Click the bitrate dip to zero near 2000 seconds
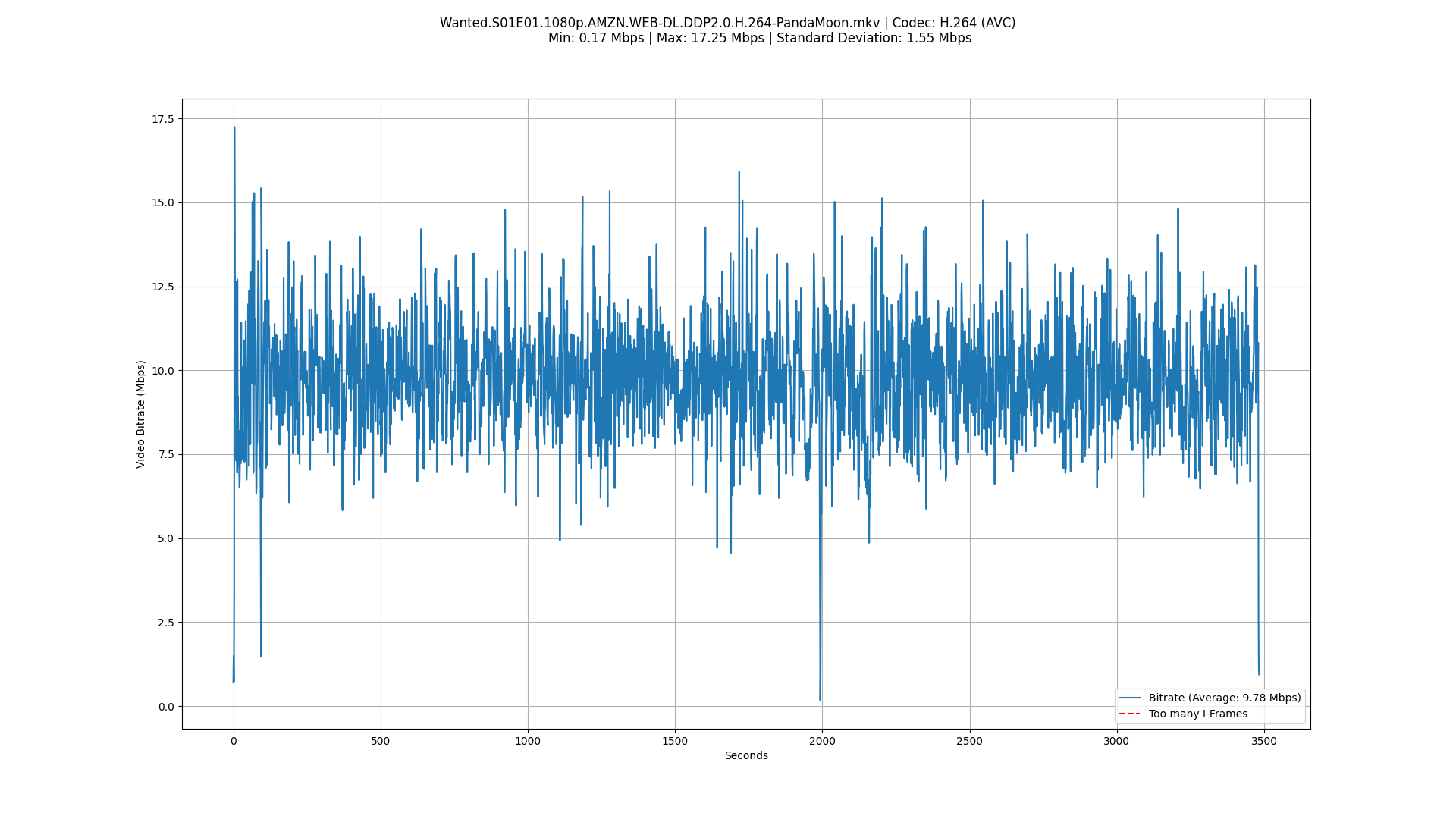The height and width of the screenshot is (819, 1456). point(820,698)
